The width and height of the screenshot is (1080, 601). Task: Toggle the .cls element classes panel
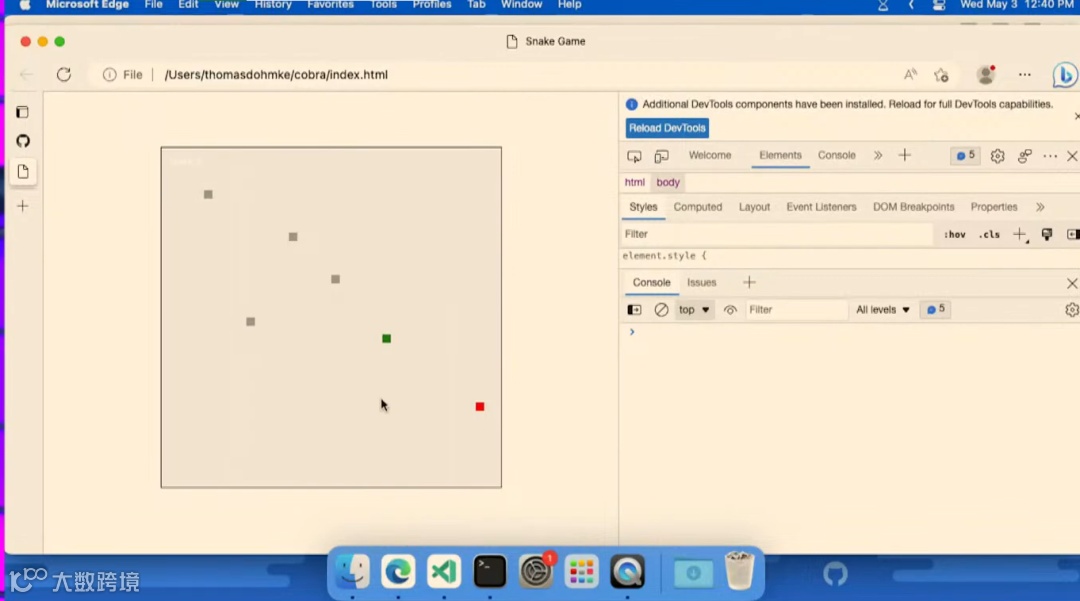point(989,235)
